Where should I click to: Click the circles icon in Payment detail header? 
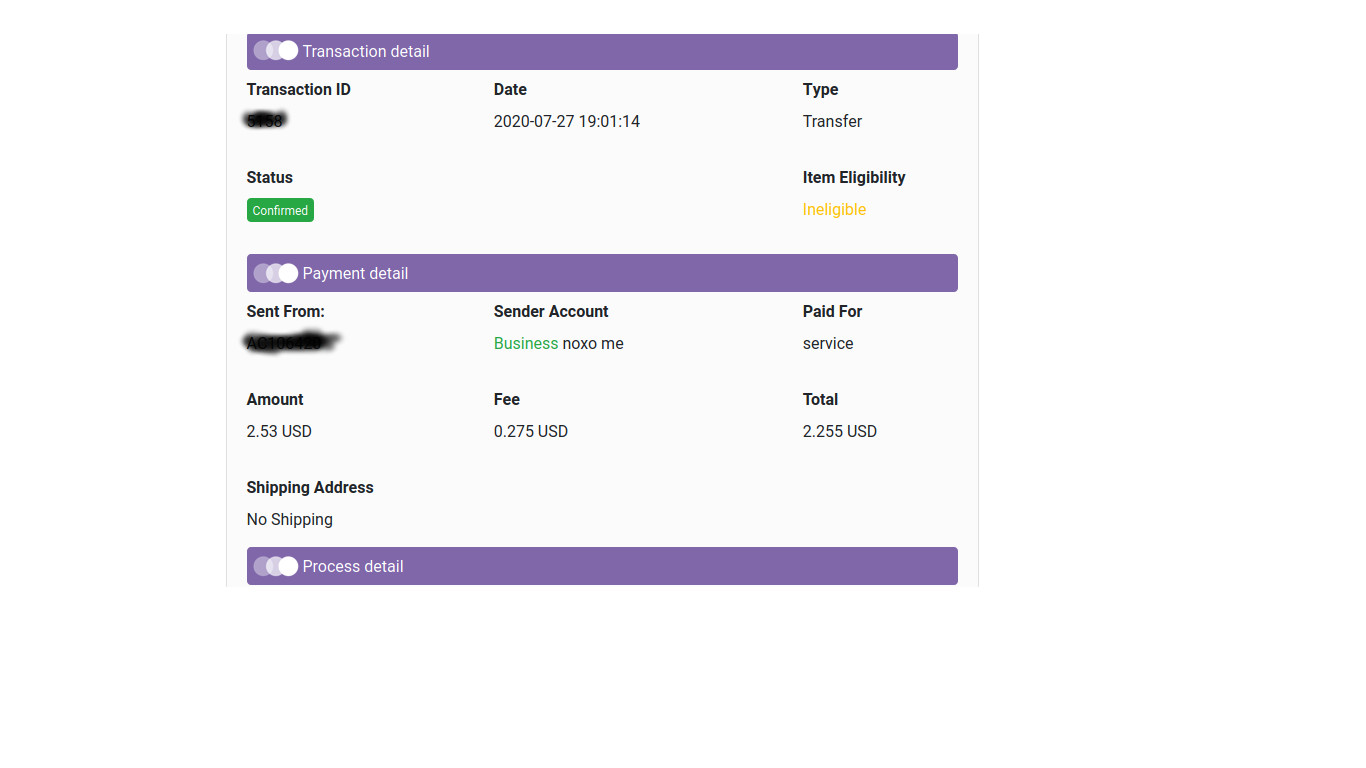point(276,273)
